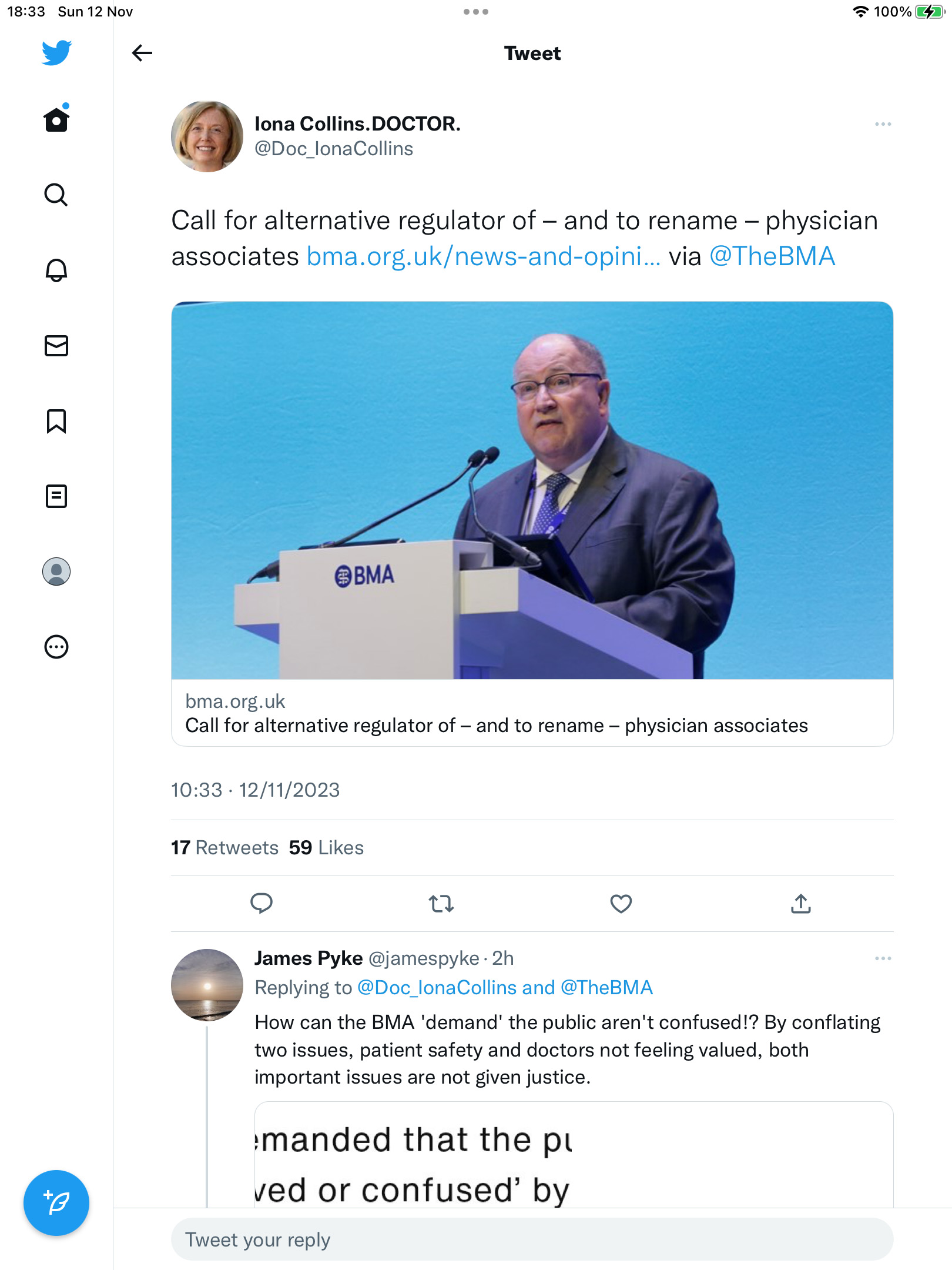This screenshot has height=1270, width=952.
Task: Open the Twitter bird logo
Action: coord(56,53)
